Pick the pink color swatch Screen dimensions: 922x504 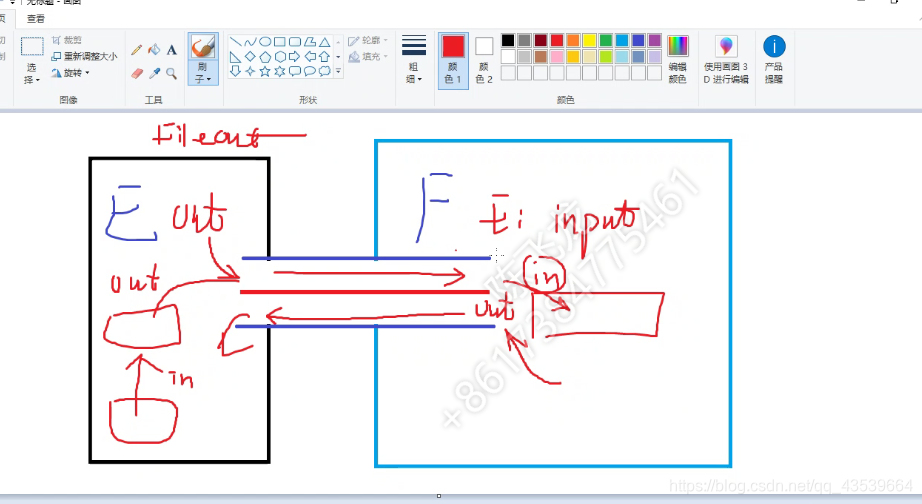(x=557, y=56)
